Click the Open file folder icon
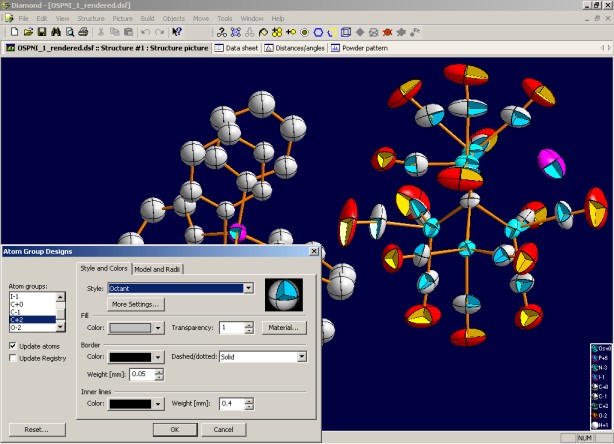Viewport: 614px width, 444px height. pyautogui.click(x=28, y=32)
